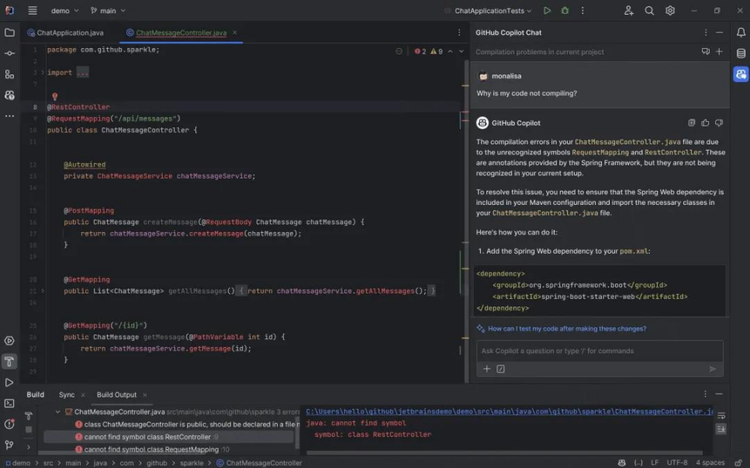The image size is (750, 468).
Task: Open ChatMessageController.java path link in output
Action: 509,412
